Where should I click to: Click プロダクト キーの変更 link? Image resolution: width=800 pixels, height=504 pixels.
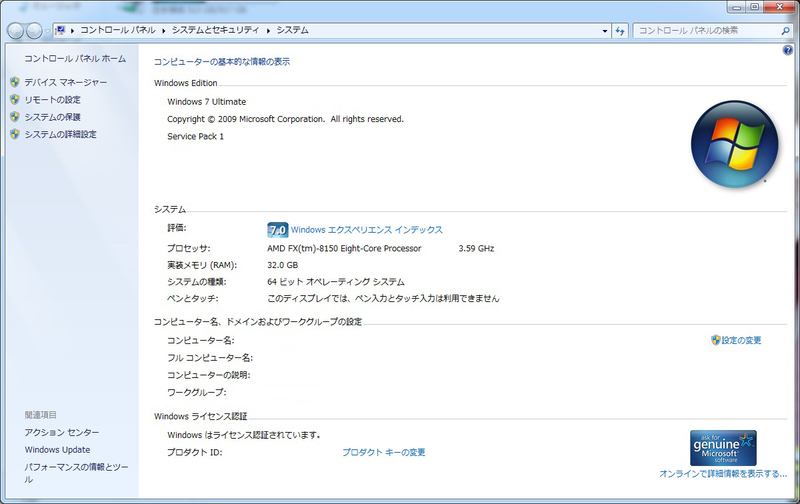point(384,452)
